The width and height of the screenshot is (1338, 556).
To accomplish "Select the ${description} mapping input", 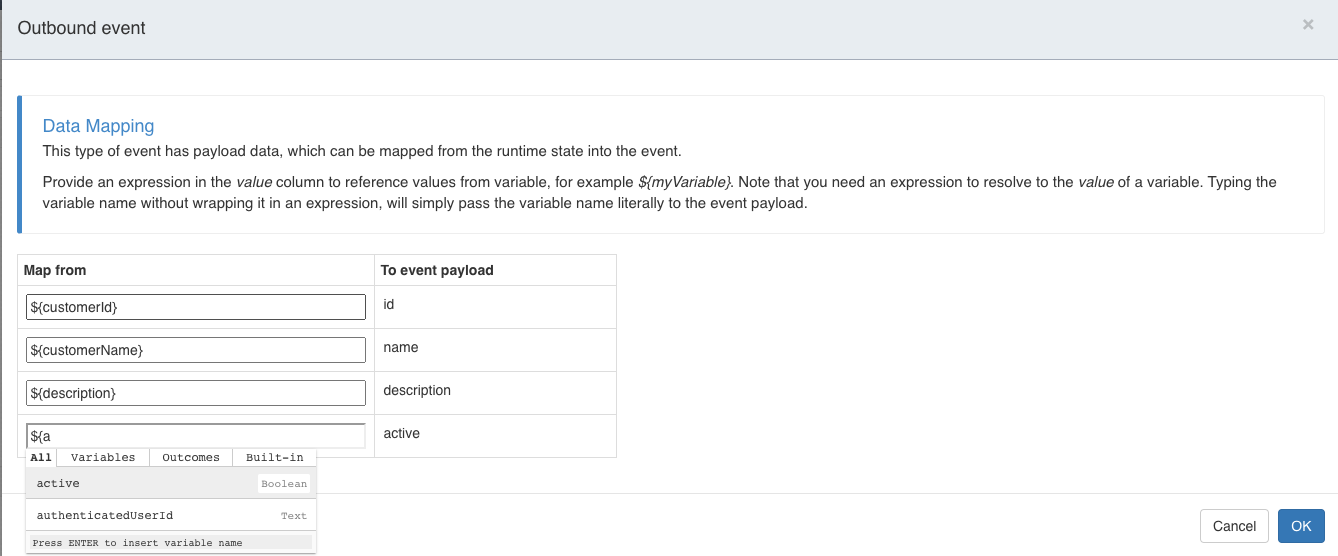I will tap(196, 393).
